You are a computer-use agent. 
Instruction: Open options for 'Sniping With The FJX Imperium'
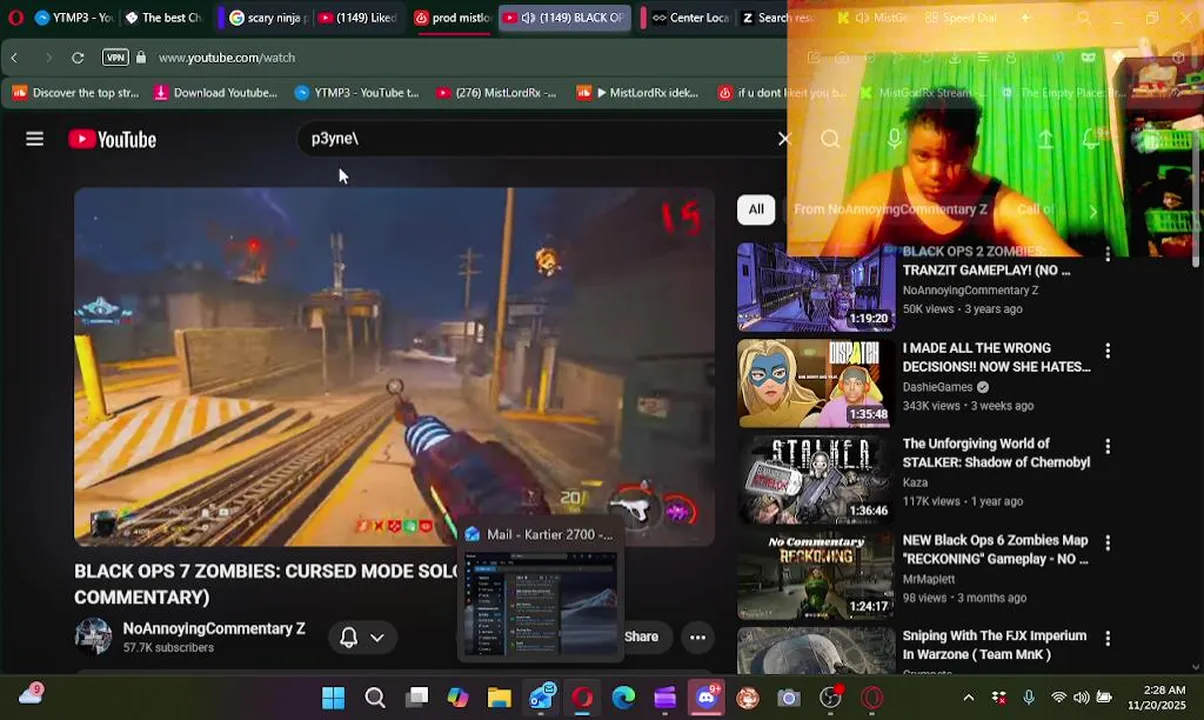(x=1107, y=638)
